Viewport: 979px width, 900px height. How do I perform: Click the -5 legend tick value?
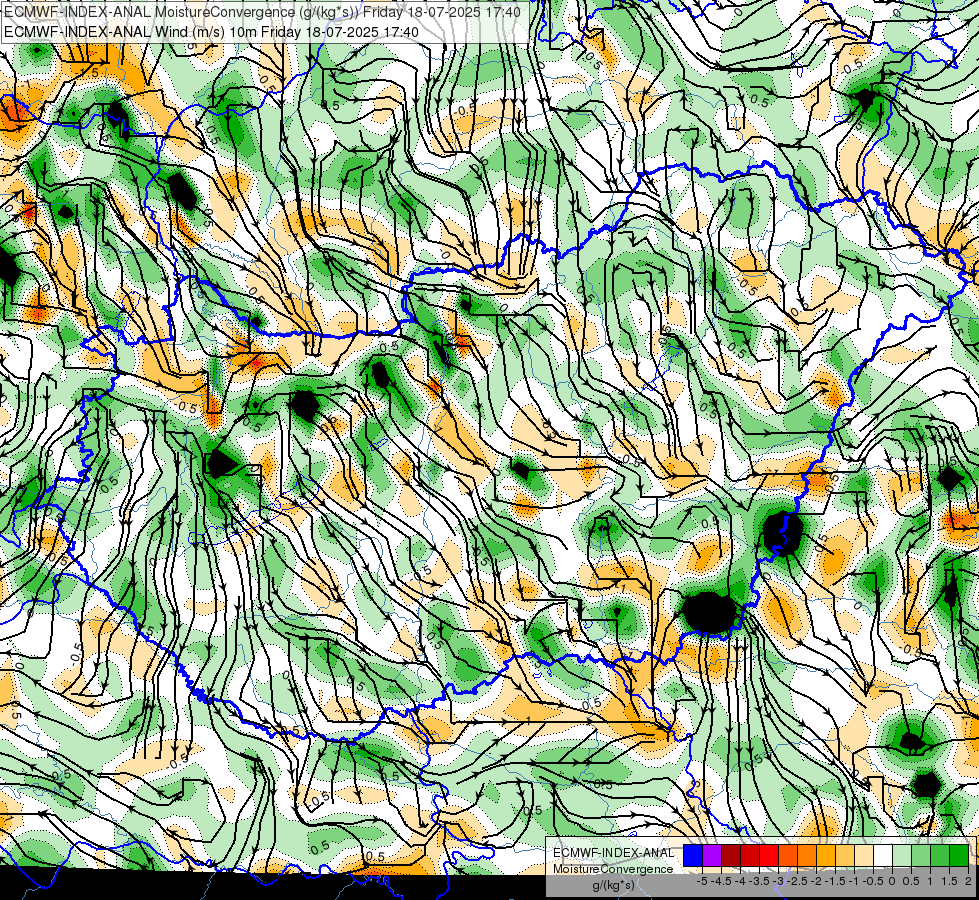(x=702, y=881)
